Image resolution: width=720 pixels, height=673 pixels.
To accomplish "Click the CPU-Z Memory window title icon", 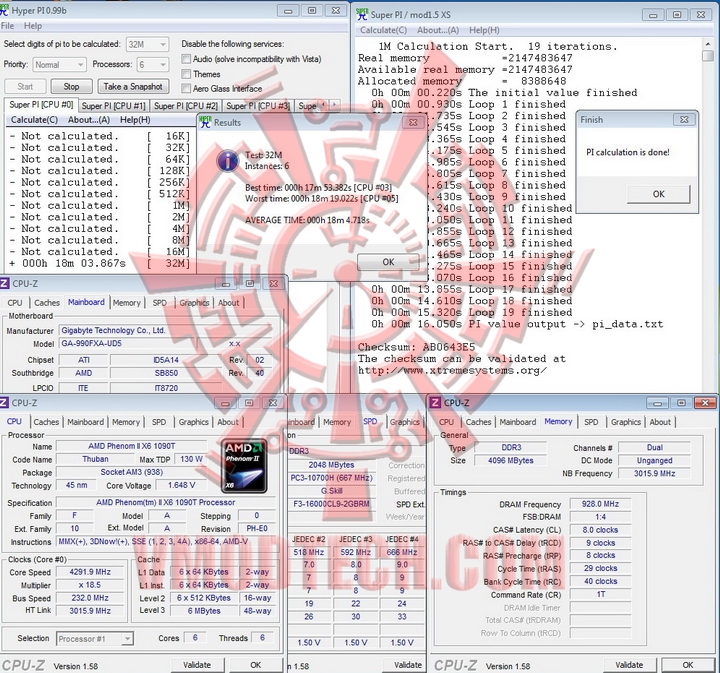I will pyautogui.click(x=435, y=403).
